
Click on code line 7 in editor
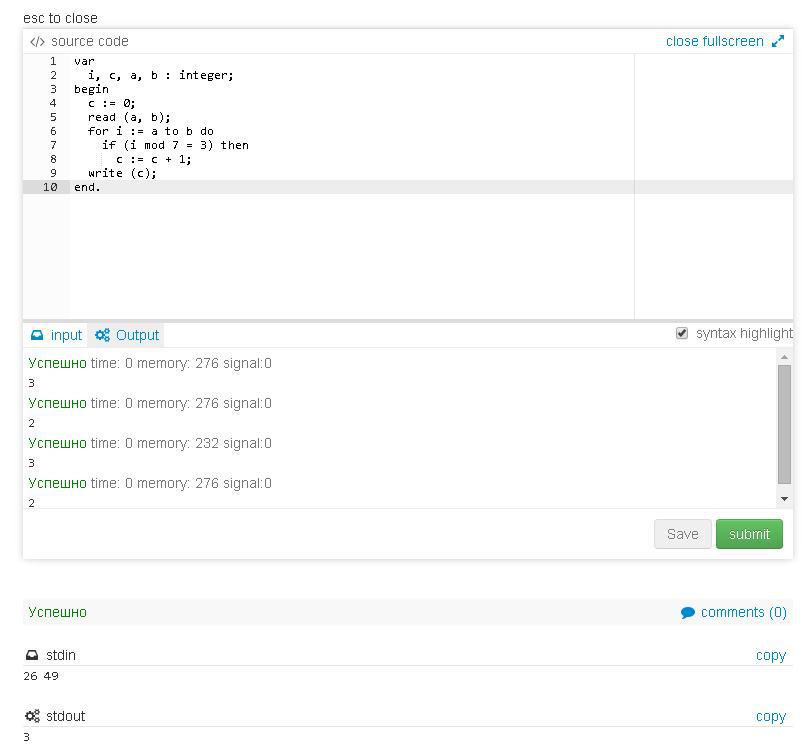tap(175, 145)
